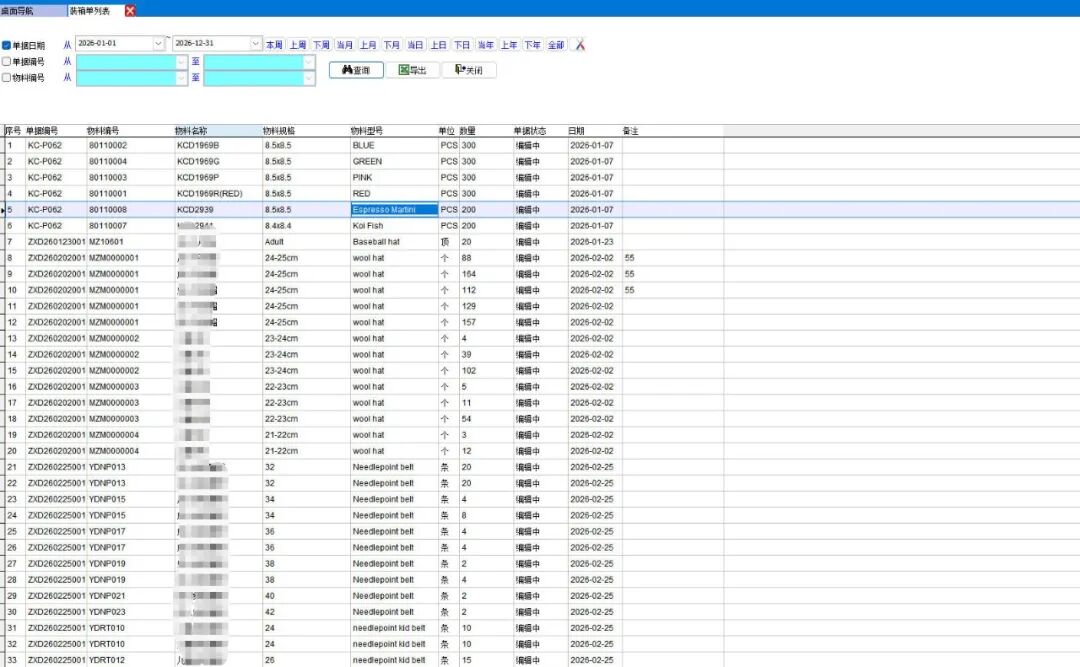Set date range to 当年

pyautogui.click(x=486, y=45)
